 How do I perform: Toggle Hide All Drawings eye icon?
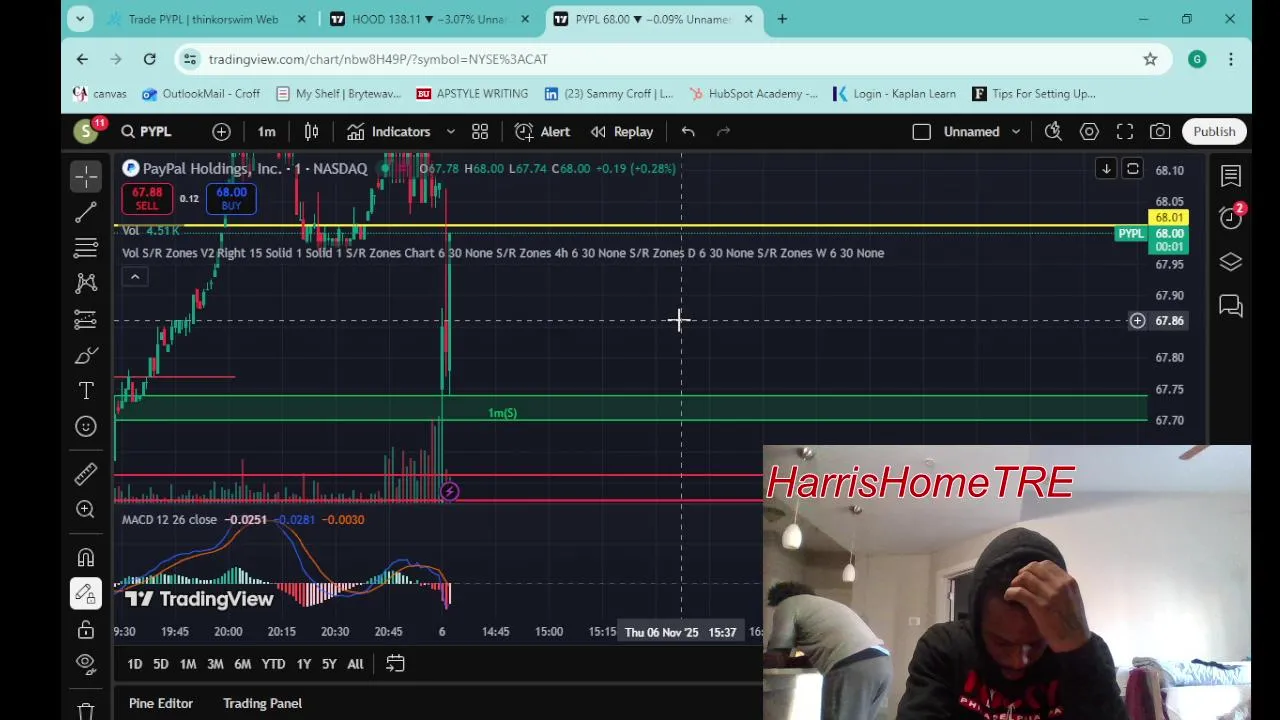(x=86, y=663)
